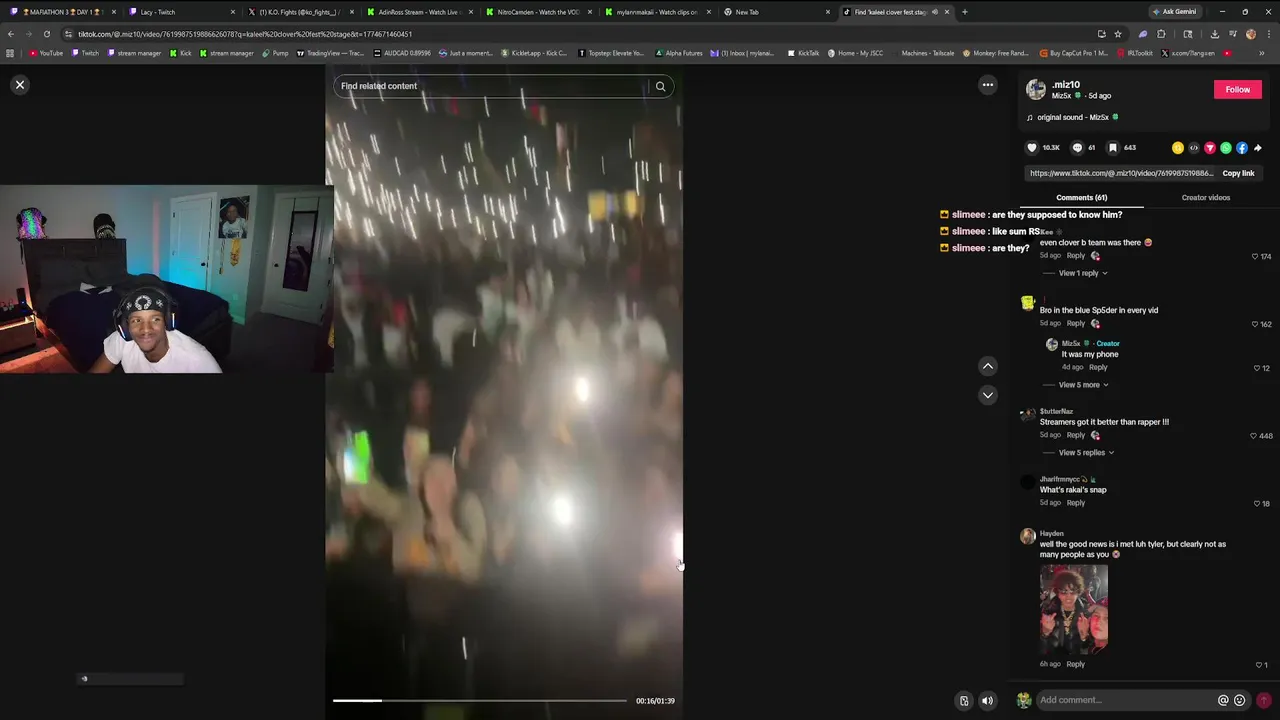
Task: Save video with the bookmark icon
Action: coord(1112,148)
